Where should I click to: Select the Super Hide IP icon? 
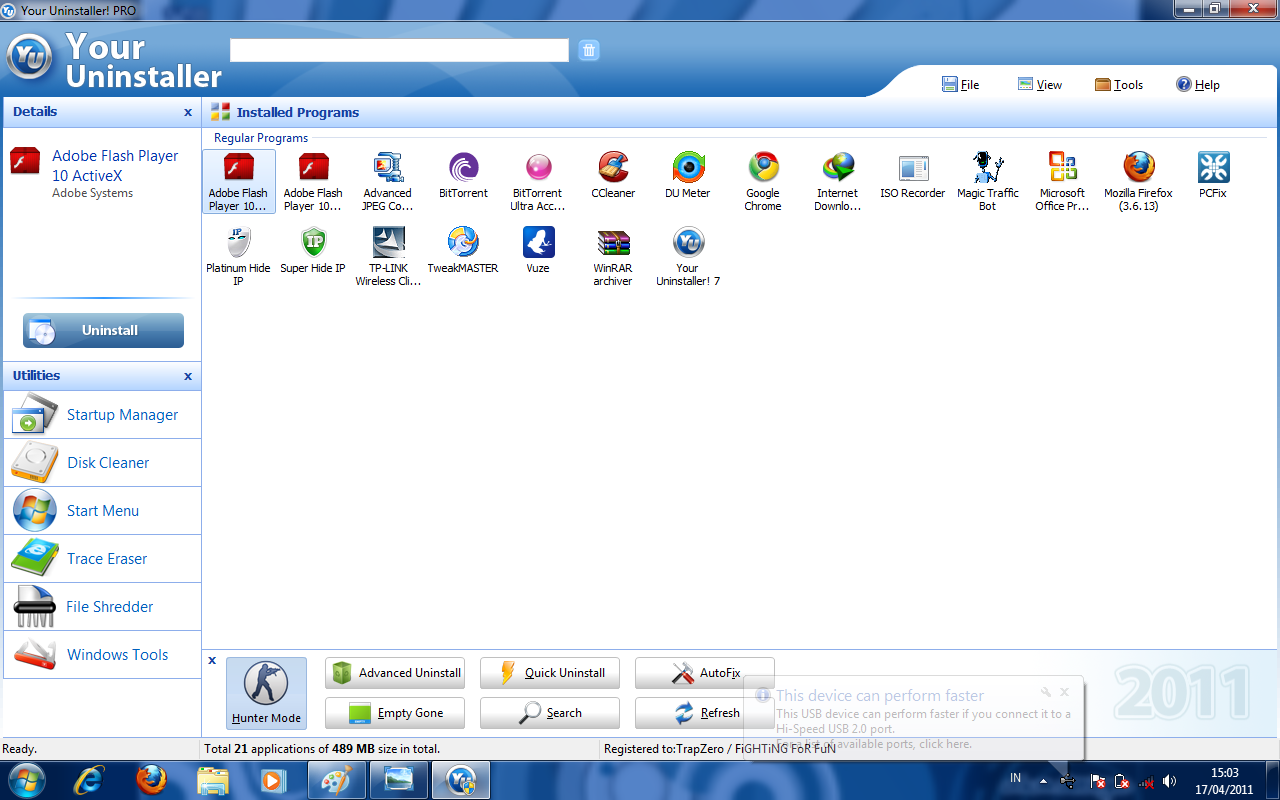[313, 251]
